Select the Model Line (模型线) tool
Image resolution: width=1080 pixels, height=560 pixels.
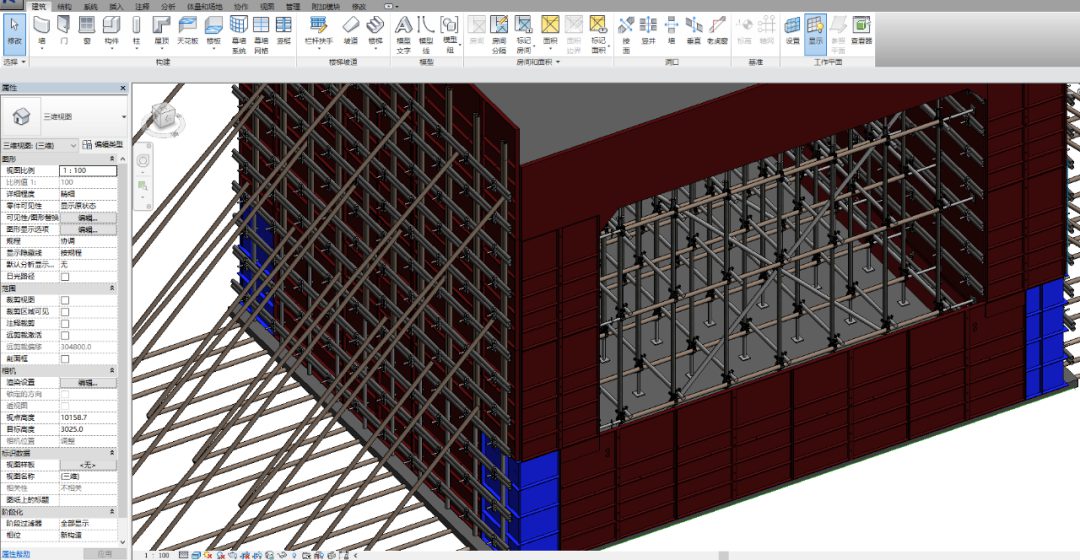[426, 34]
